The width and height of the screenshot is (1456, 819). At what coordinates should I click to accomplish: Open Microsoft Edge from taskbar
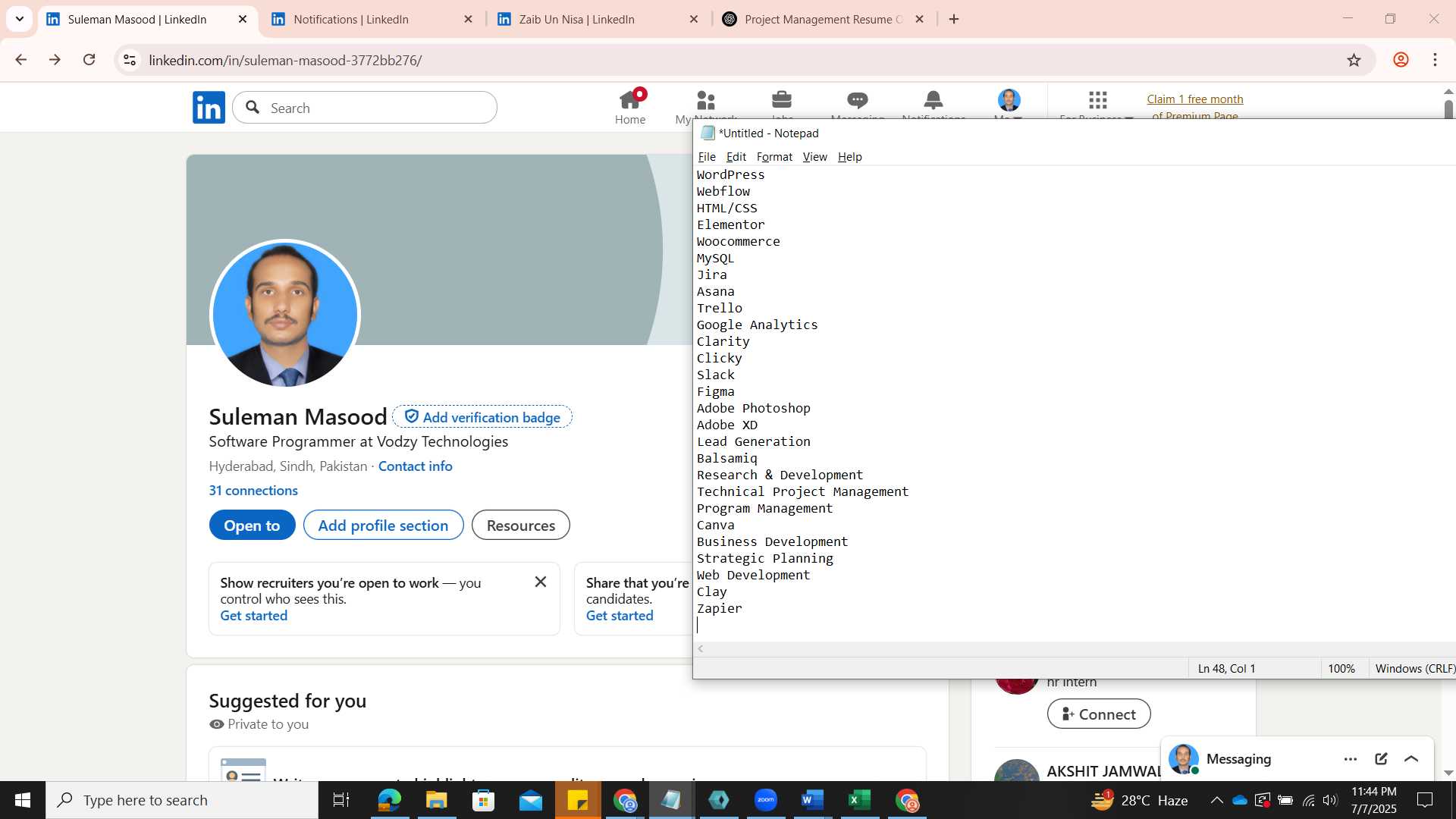[389, 800]
